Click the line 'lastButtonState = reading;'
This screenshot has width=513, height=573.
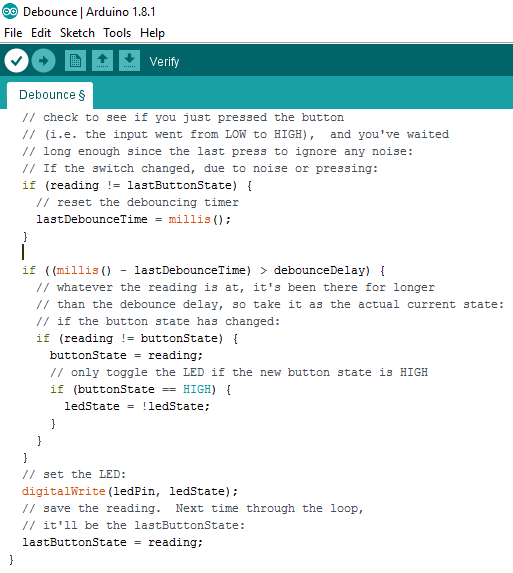112,542
